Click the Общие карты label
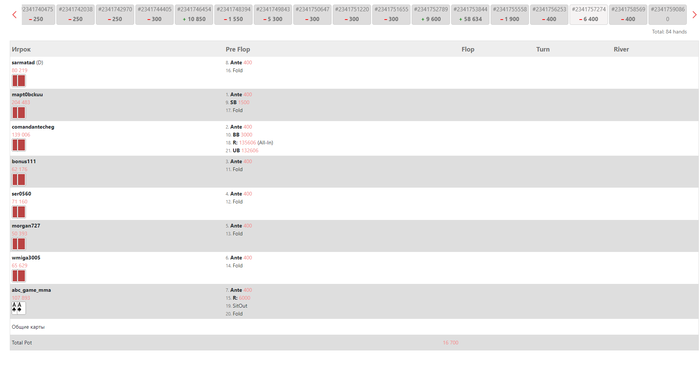Image resolution: width=700 pixels, height=367 pixels. pos(28,327)
